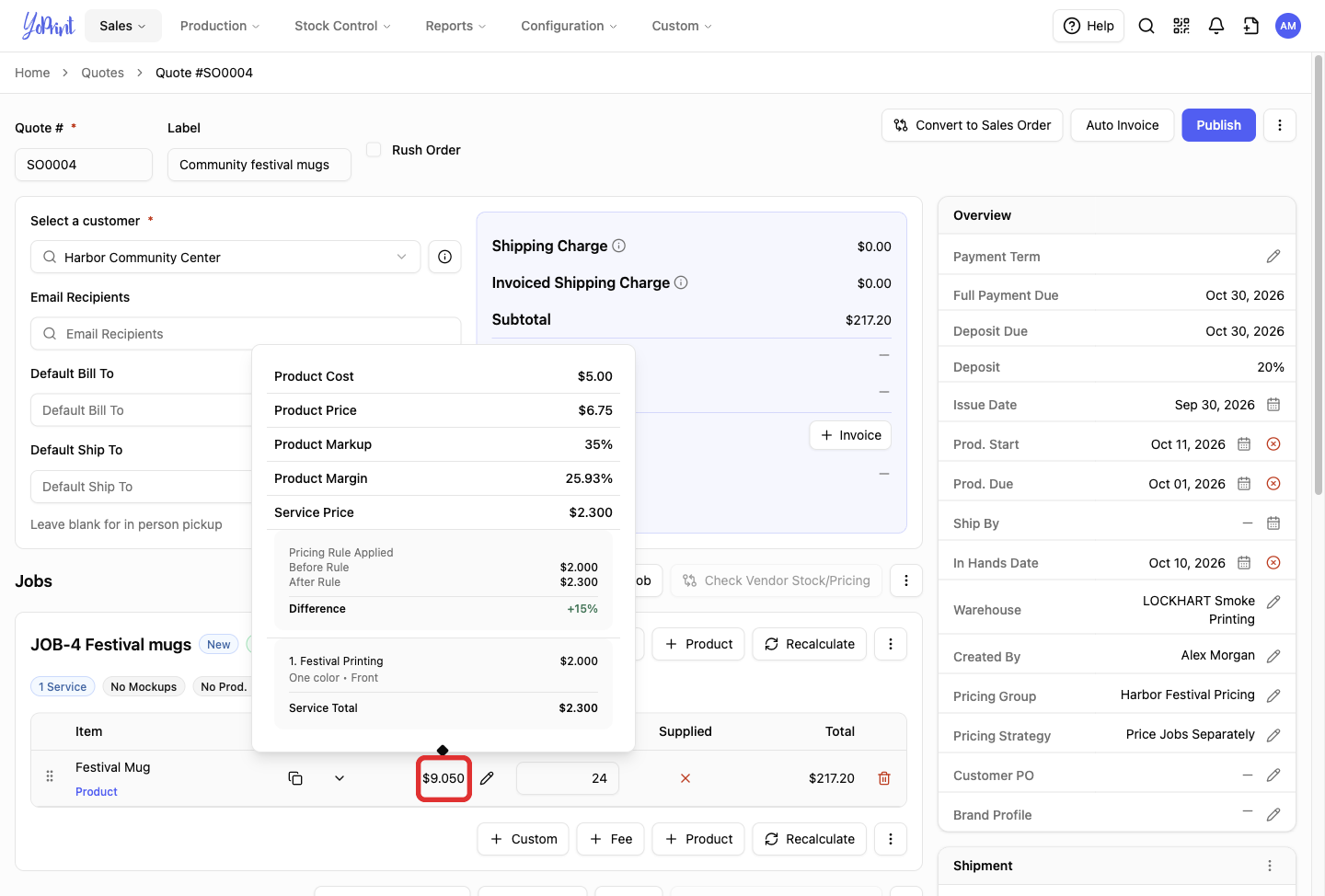Click the 1 Service tag
Screen dimensions: 1325x896
point(63,686)
